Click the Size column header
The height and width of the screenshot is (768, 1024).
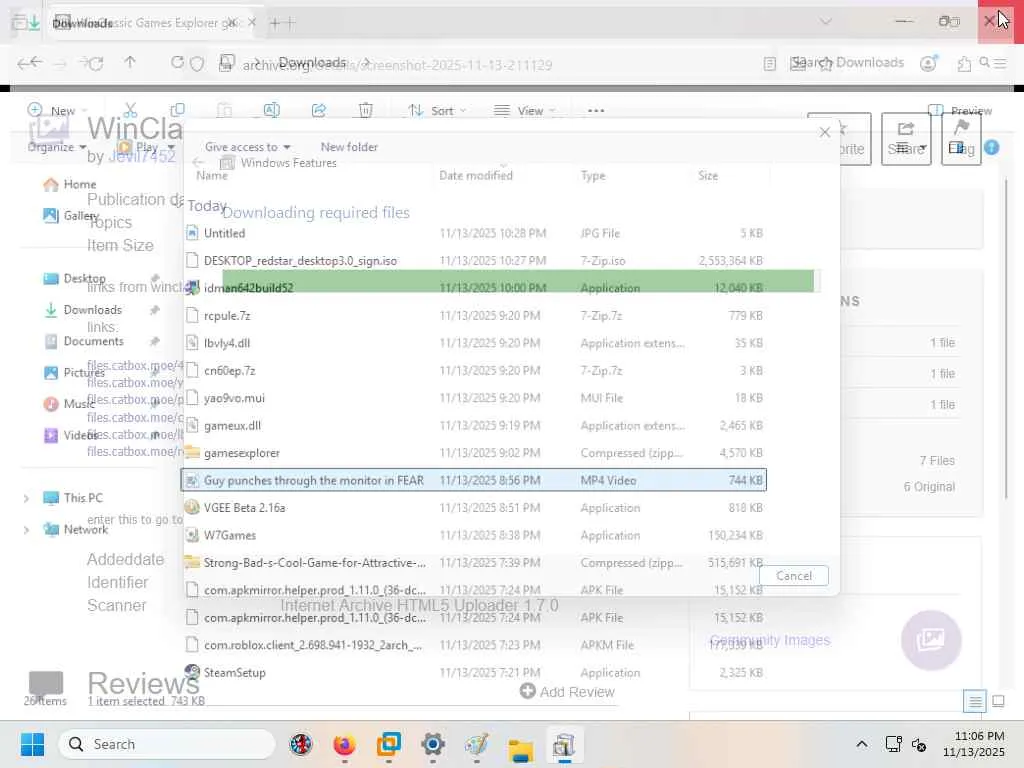708,175
